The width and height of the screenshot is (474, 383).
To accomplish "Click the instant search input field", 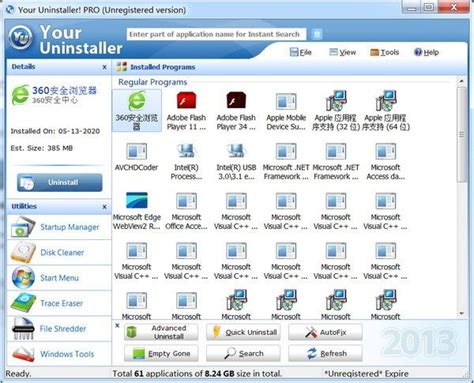I will (x=216, y=34).
